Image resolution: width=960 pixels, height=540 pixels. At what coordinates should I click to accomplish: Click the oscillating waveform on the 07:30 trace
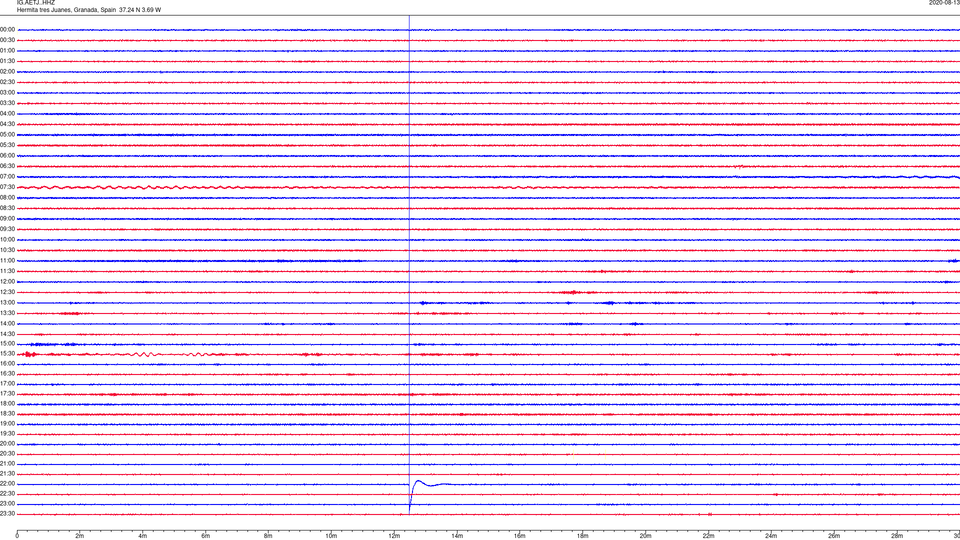[132, 187]
